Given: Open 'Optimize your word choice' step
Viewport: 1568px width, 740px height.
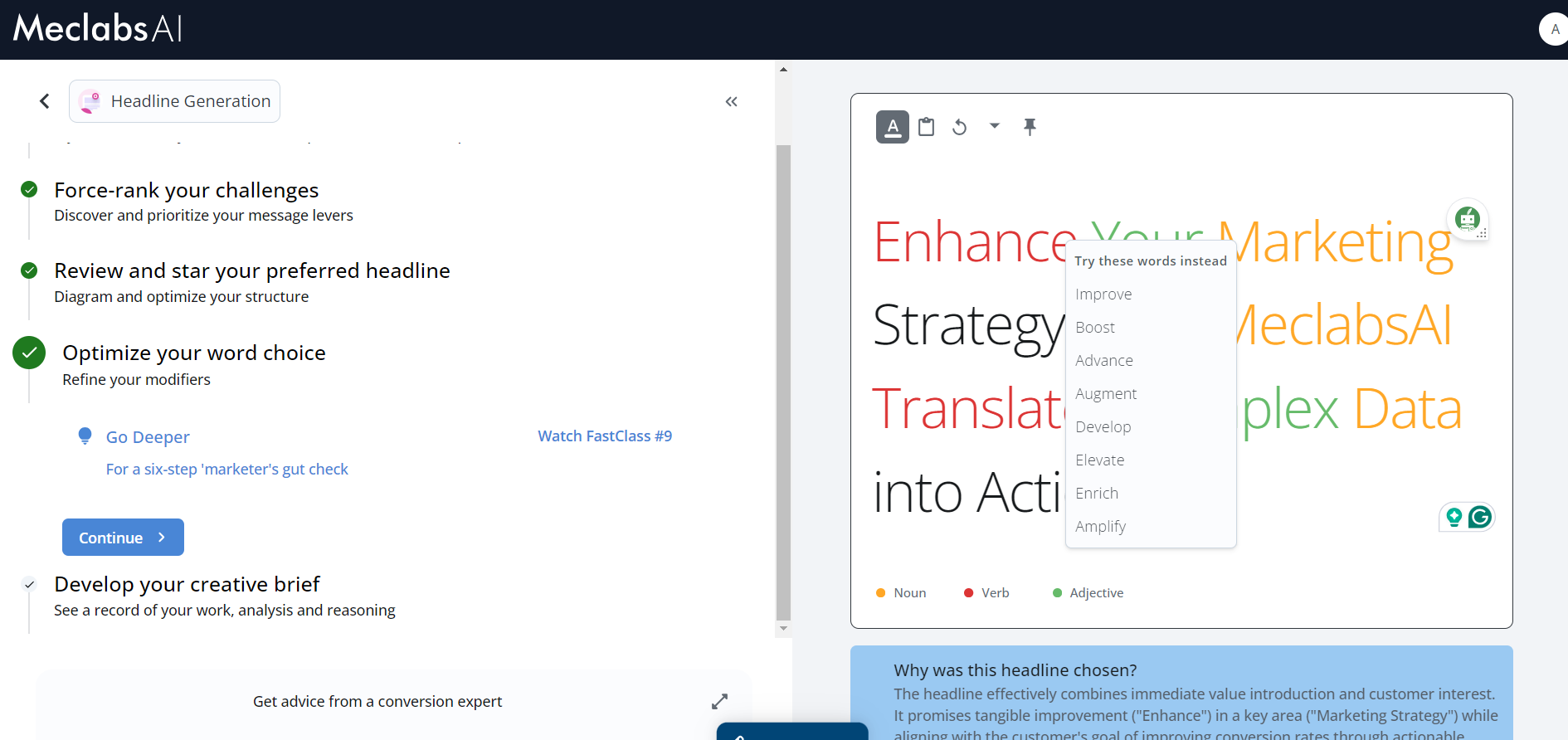Looking at the screenshot, I should [x=194, y=353].
